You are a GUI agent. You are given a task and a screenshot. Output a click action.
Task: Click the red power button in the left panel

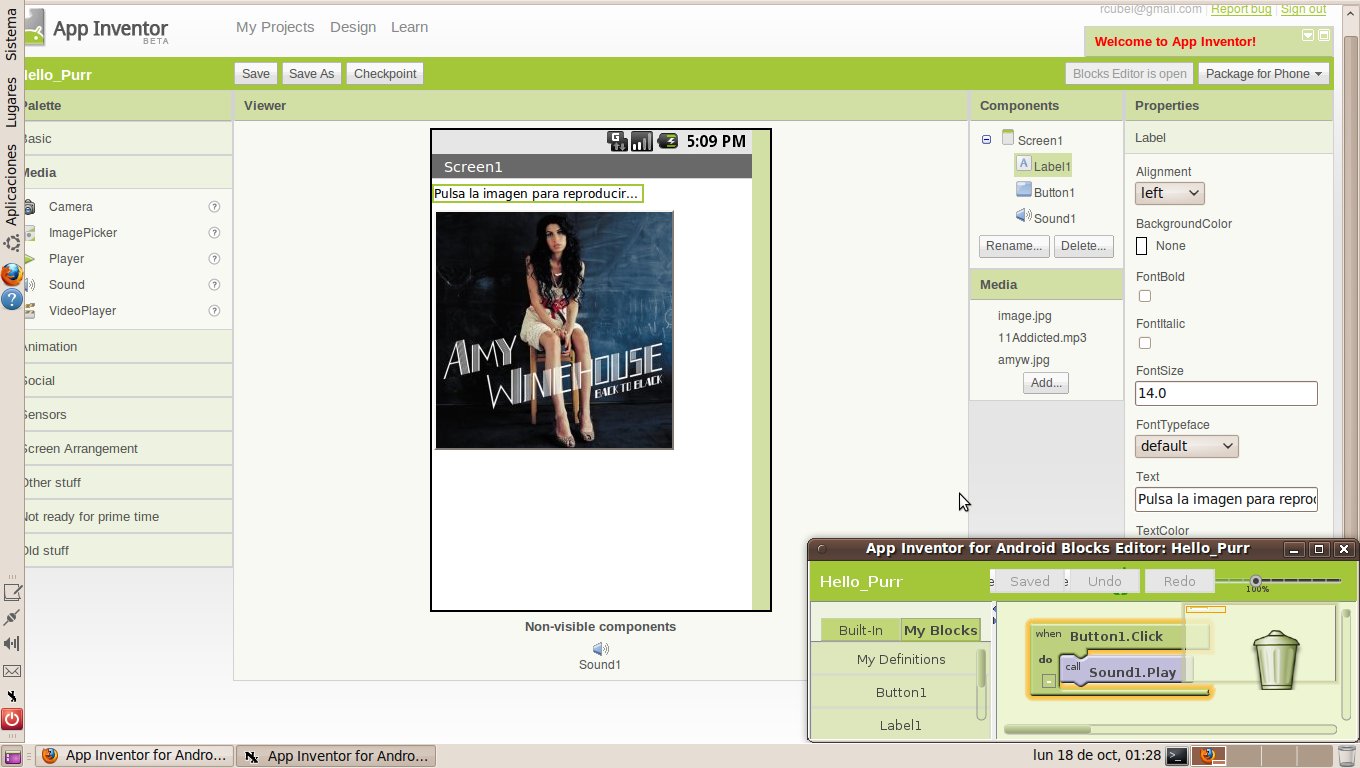point(11,719)
